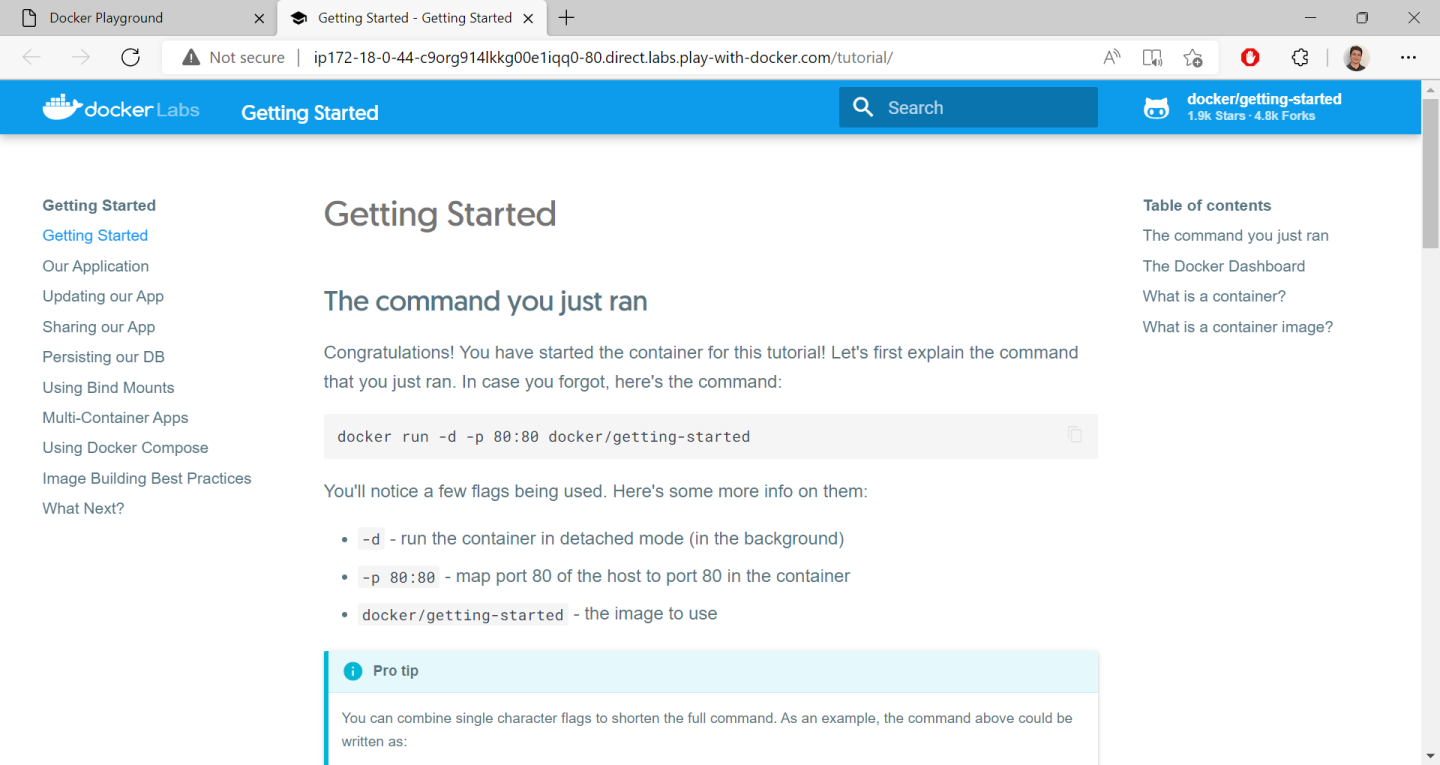This screenshot has height=765, width=1440.
Task: Open a new browser tab with plus
Action: point(567,18)
